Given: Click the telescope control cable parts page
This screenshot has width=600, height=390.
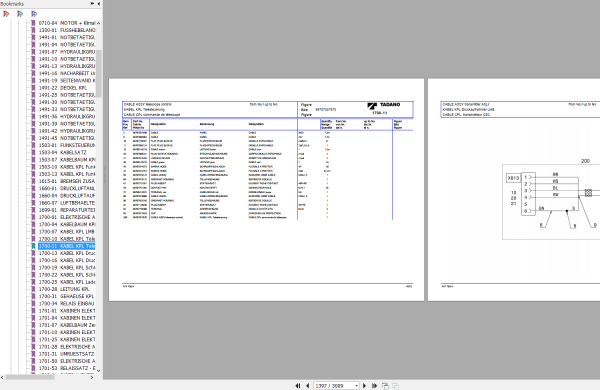Looking at the screenshot, I should click(266, 190).
